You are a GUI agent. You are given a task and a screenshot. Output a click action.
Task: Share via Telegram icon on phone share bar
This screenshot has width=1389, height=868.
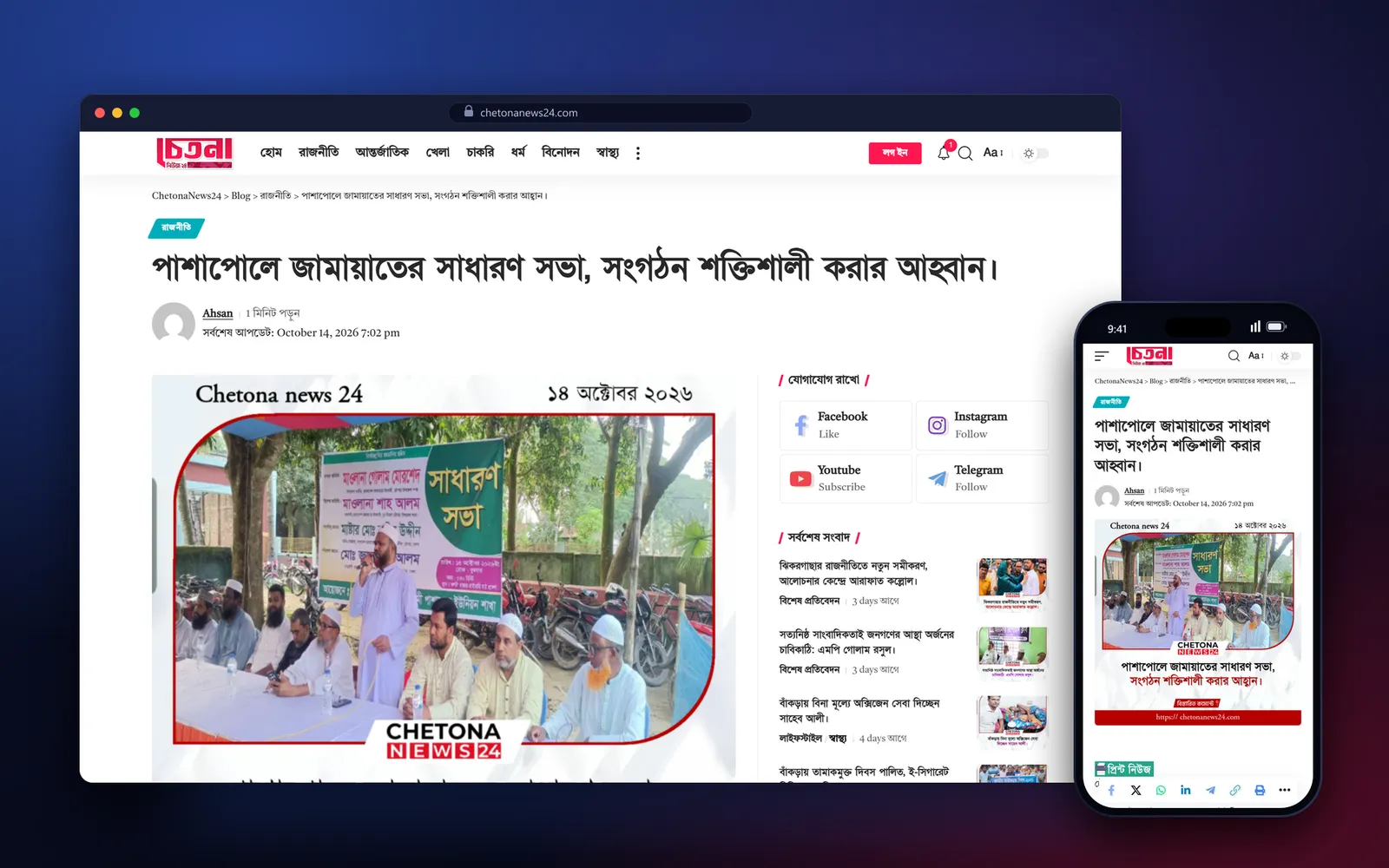click(1210, 790)
